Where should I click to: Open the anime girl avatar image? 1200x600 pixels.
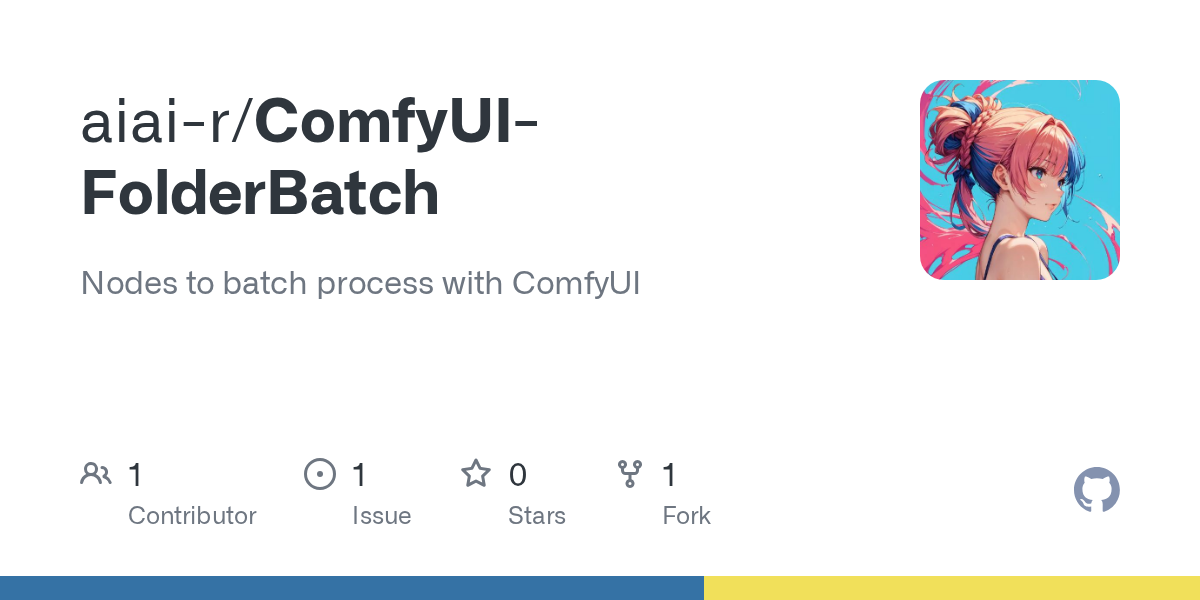[x=1020, y=180]
